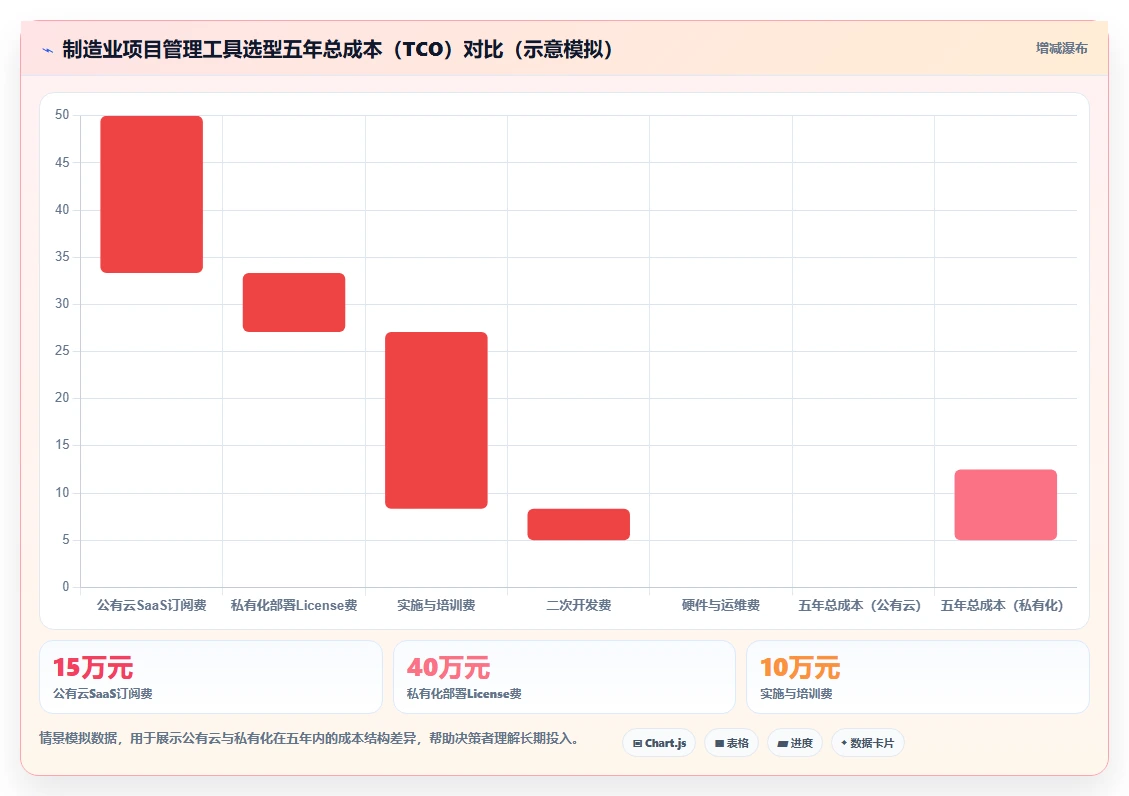Click x-axis label 五年总成本(公有云)
This screenshot has width=1129, height=796.
[860, 605]
